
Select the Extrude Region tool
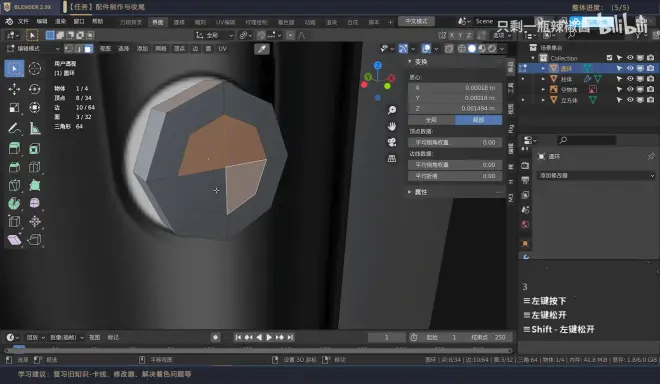click(x=14, y=148)
